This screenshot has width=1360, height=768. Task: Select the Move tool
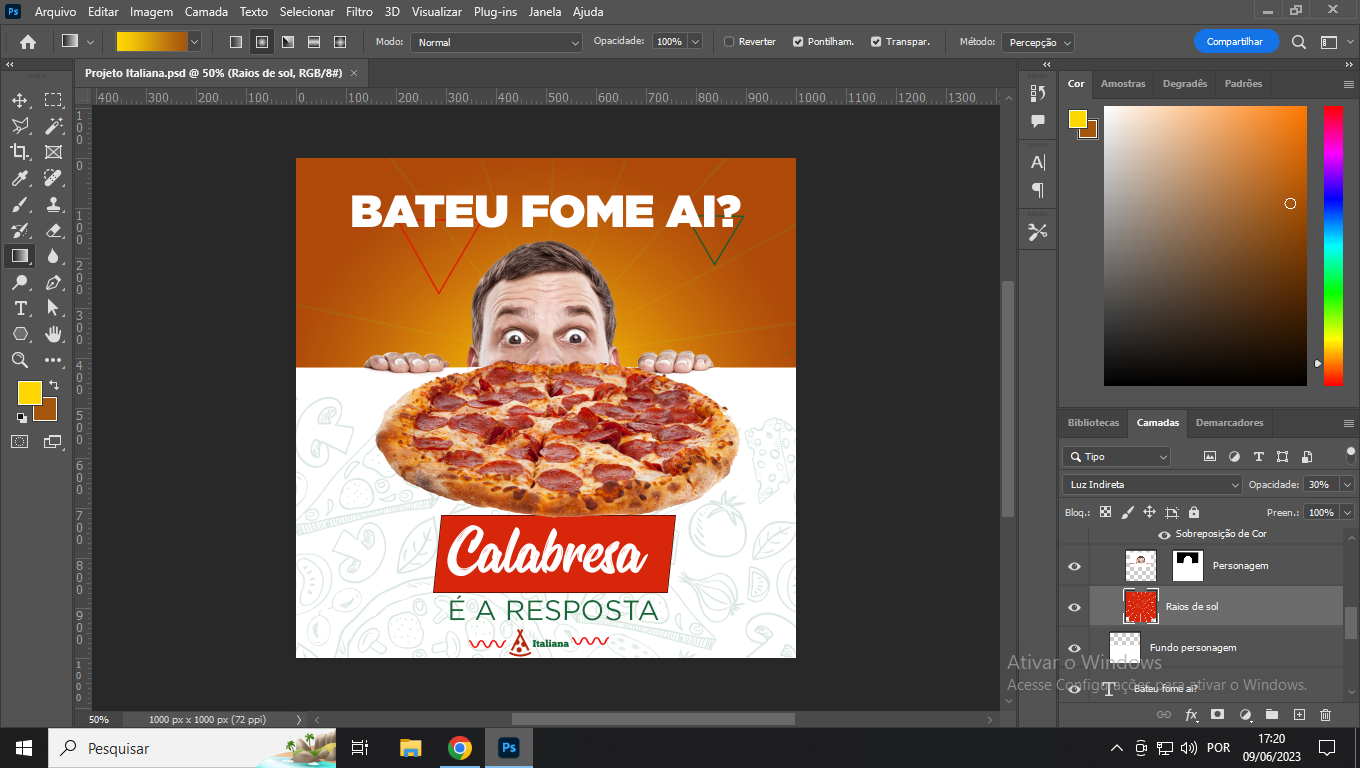(20, 100)
